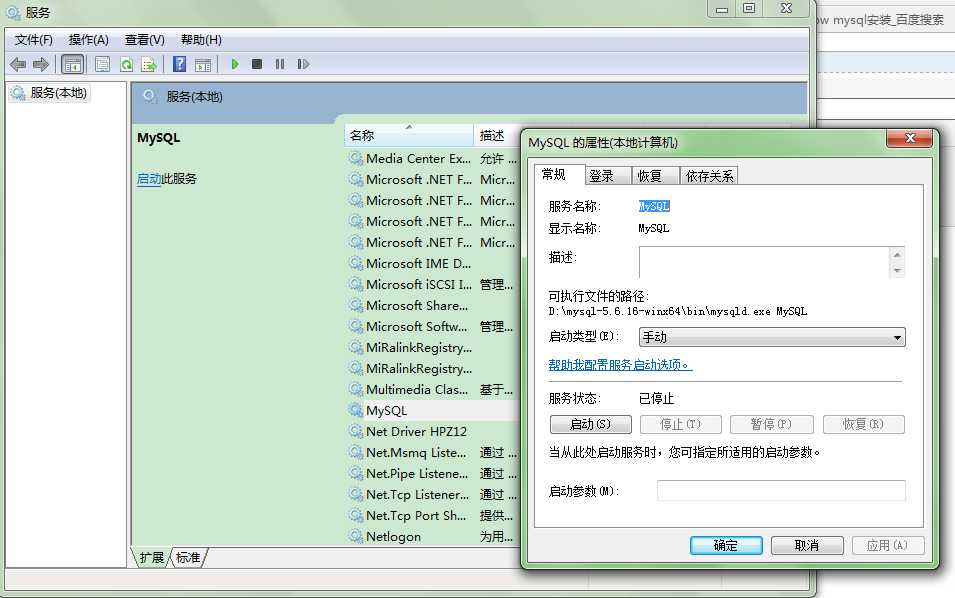Select the Microsoft Softw... service
This screenshot has width=955, height=598.
(434, 326)
